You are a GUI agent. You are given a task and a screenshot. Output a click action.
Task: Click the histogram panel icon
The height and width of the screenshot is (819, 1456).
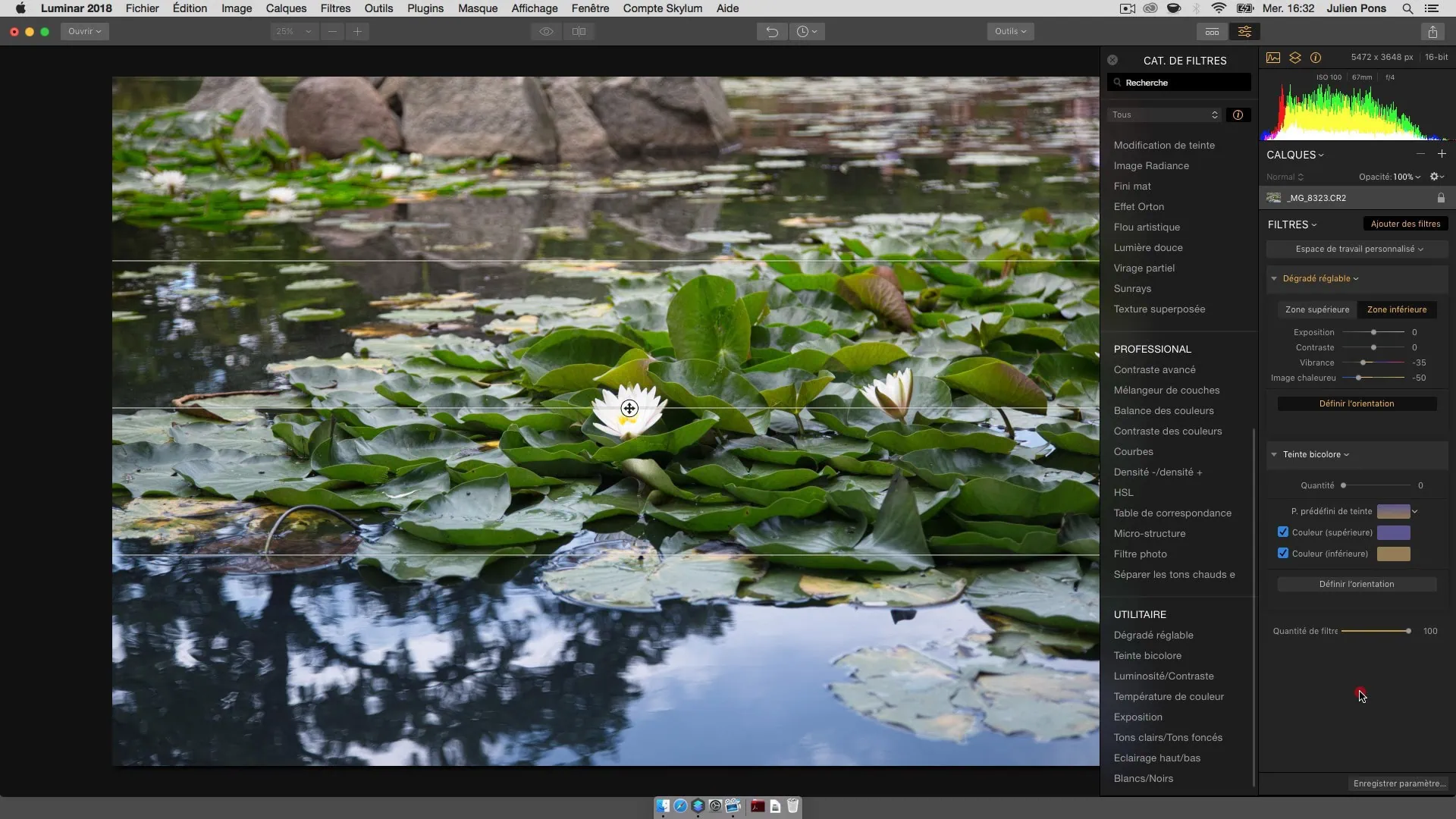1273,58
